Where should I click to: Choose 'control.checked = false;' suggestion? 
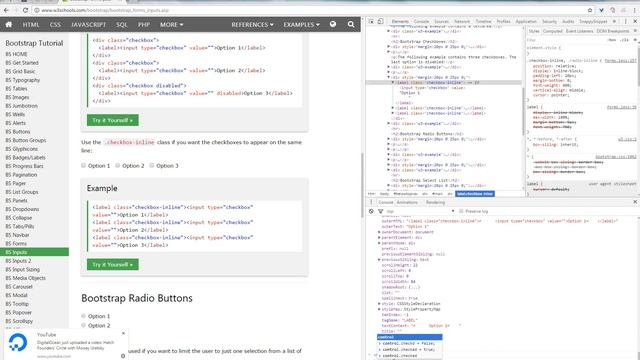[409, 343]
